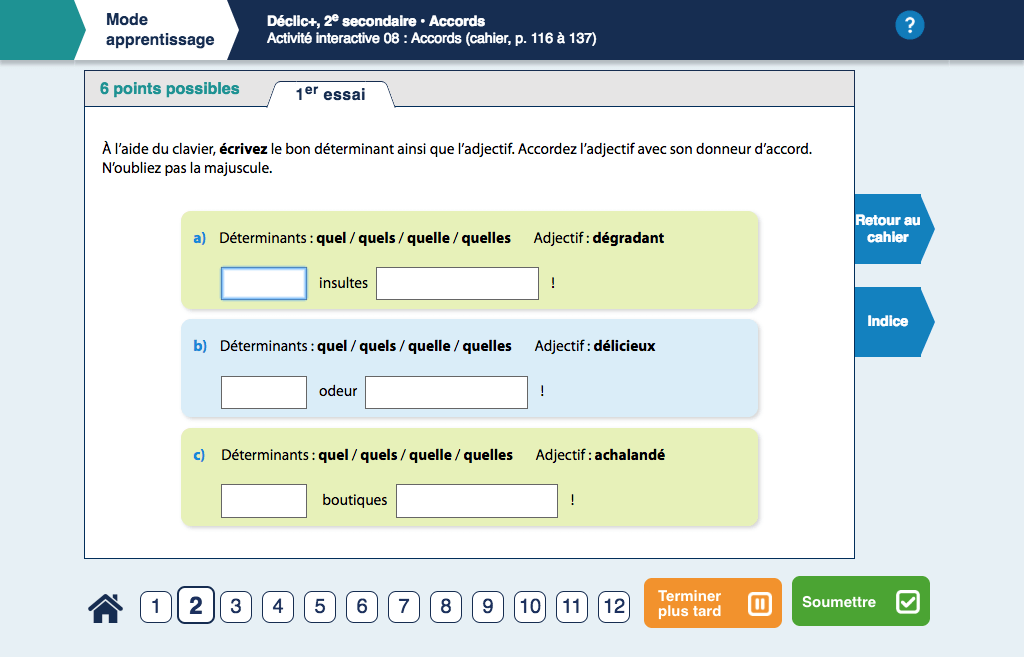Click the Retour au cahier side tab
Viewport: 1024px width, 657px height.
tap(893, 229)
